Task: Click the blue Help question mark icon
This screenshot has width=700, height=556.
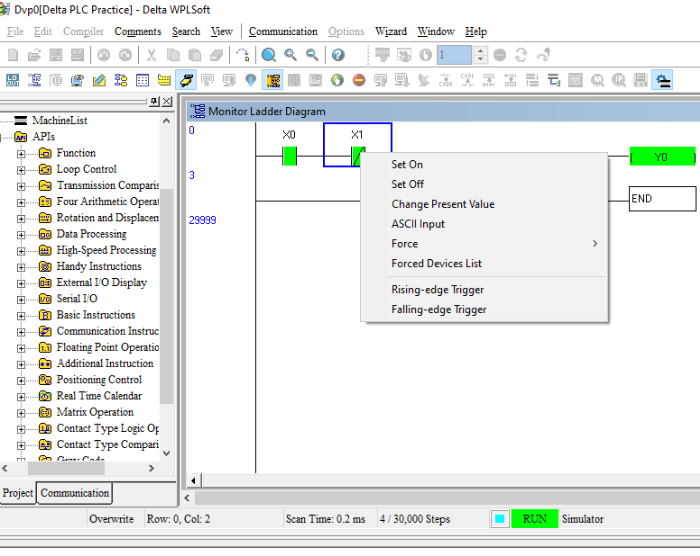Action: (338, 55)
